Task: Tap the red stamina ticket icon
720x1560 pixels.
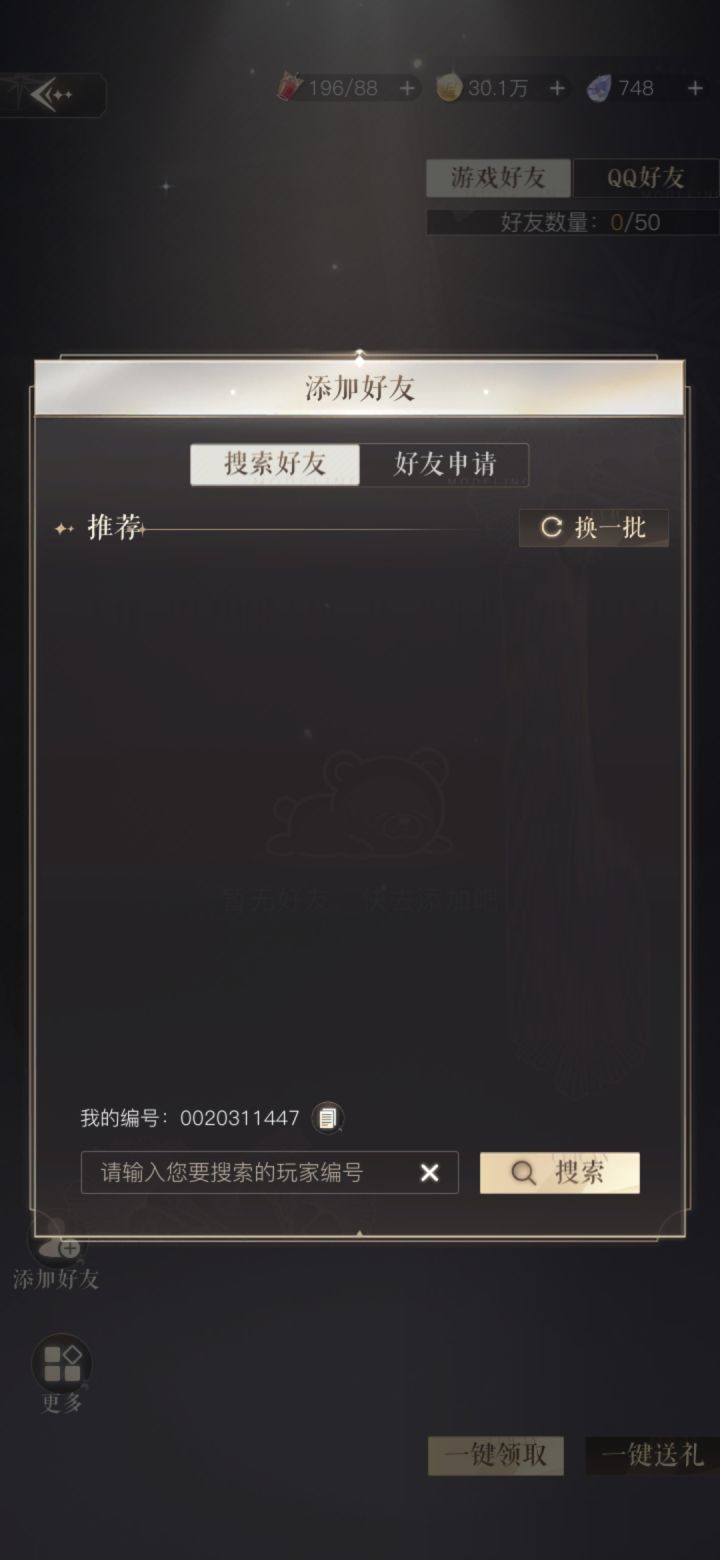Action: tap(290, 88)
